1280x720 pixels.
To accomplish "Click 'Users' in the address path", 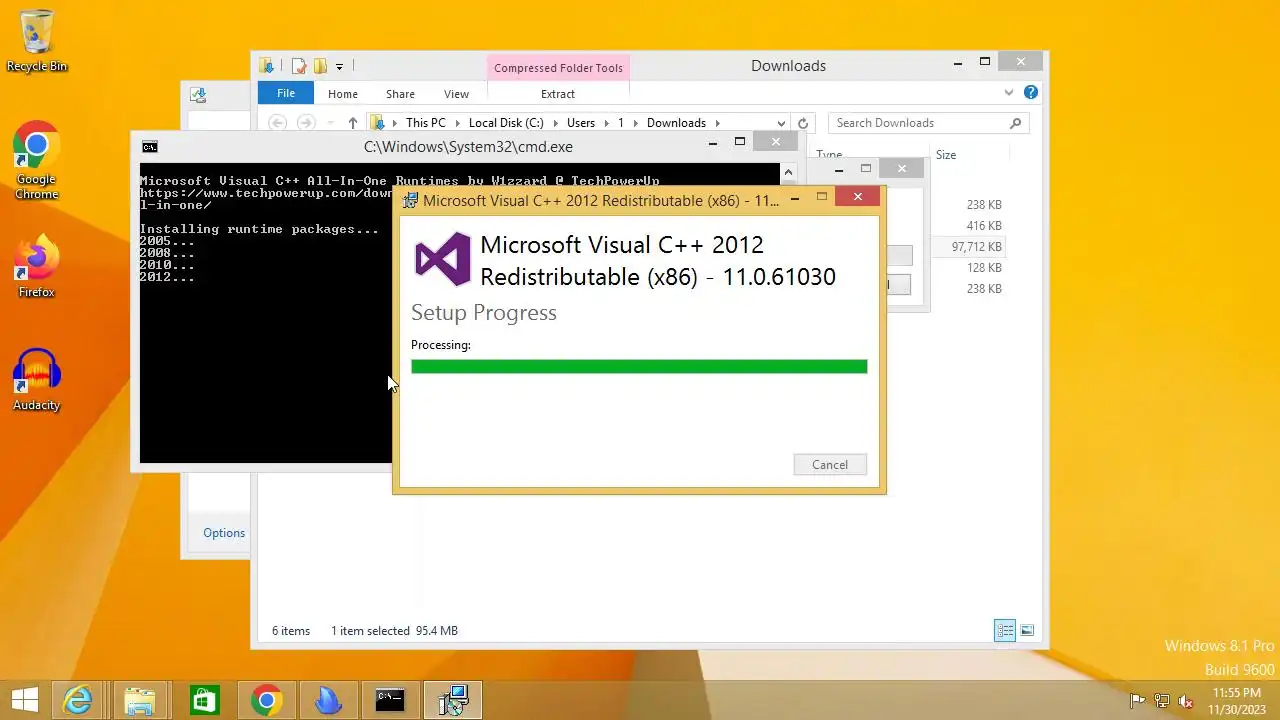I will click(581, 123).
